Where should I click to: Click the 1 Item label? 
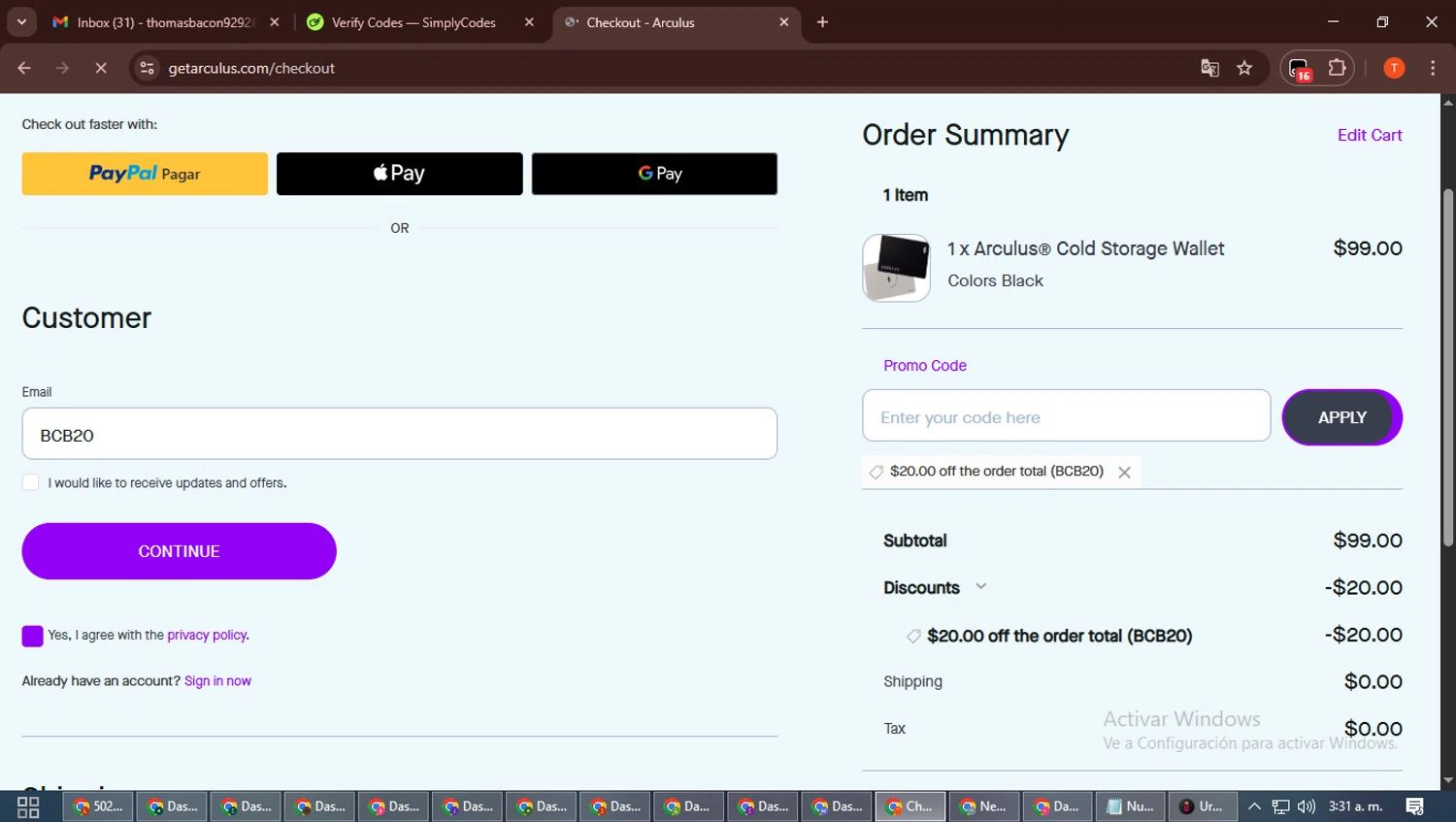click(x=906, y=195)
